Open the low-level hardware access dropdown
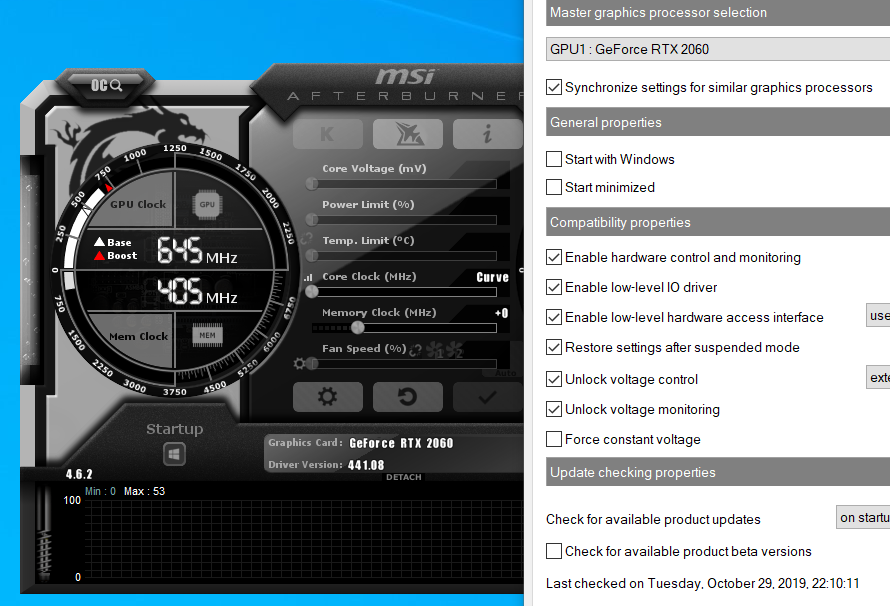This screenshot has width=890, height=606. click(x=878, y=315)
